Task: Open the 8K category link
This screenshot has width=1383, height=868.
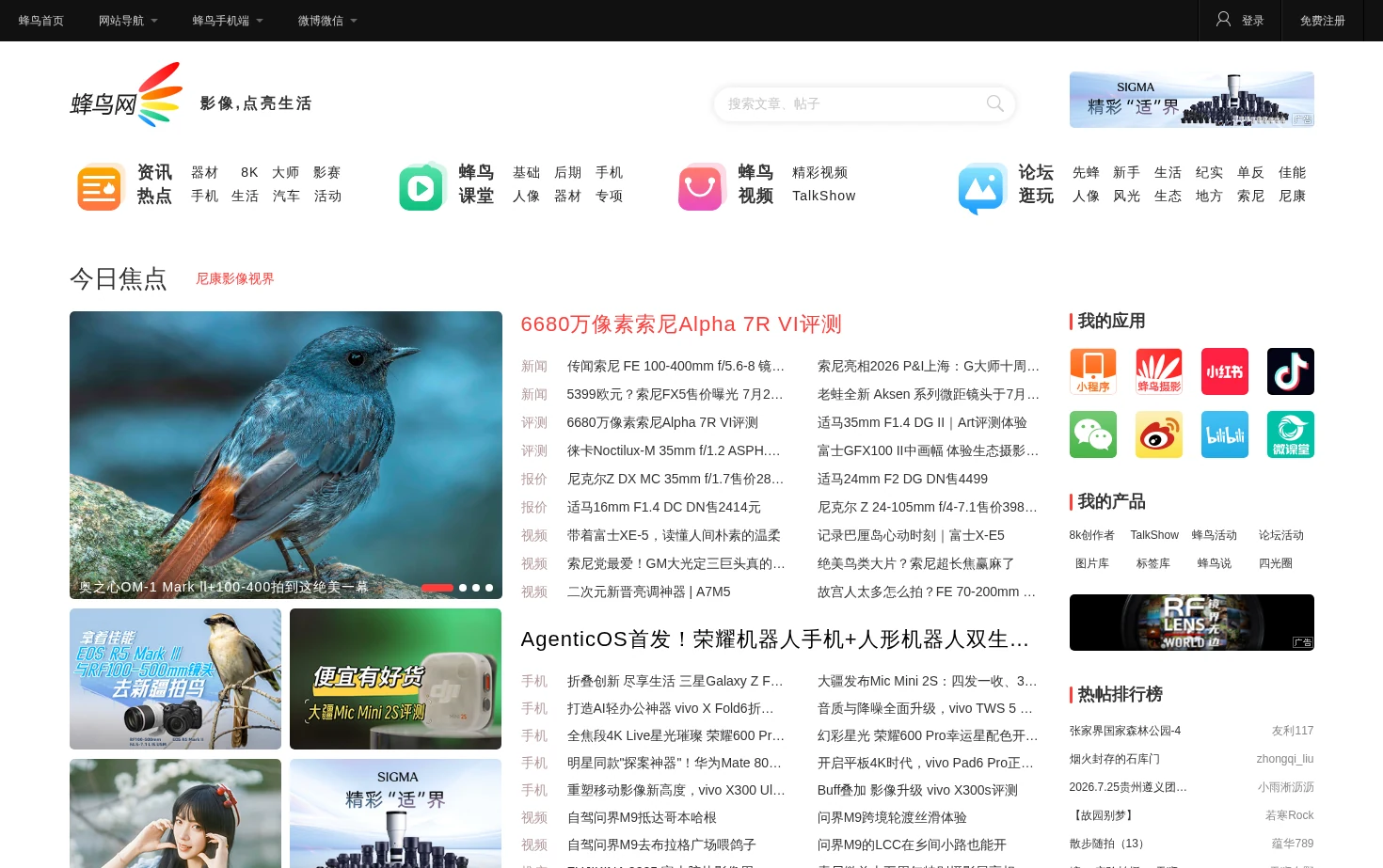Action: [249, 172]
